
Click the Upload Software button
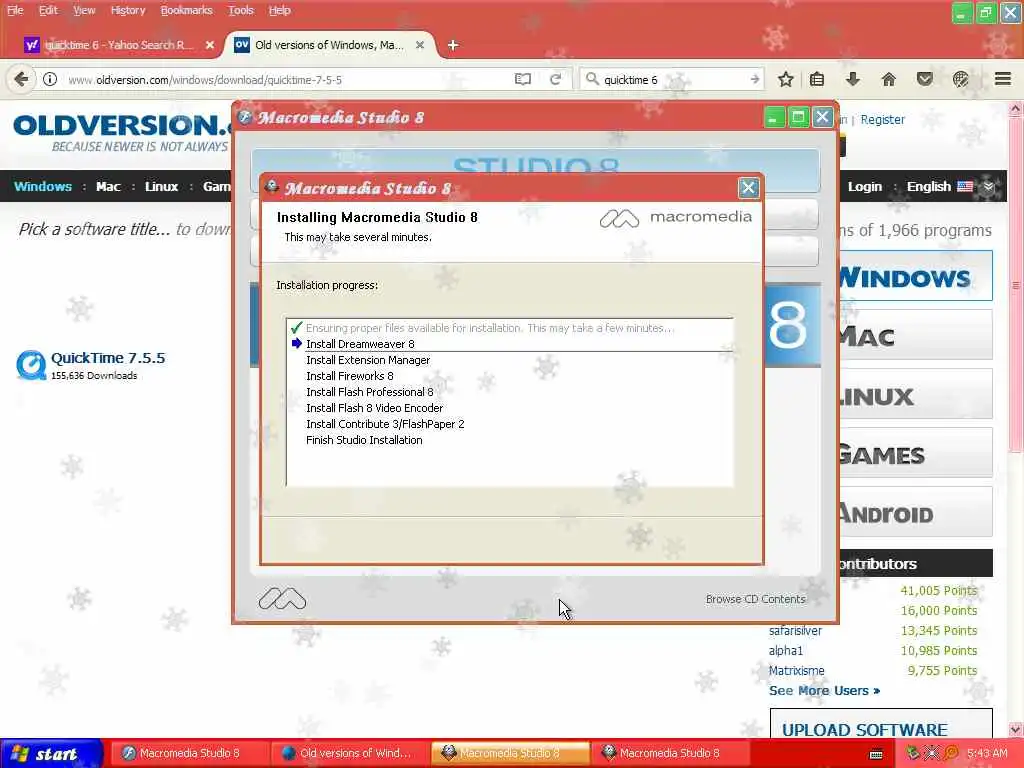click(x=881, y=724)
